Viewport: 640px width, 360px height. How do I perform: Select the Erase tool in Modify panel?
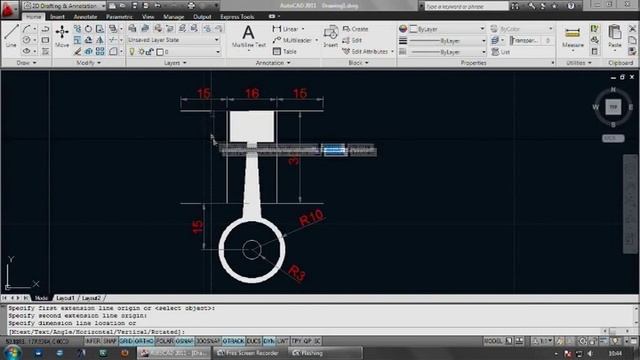point(78,52)
